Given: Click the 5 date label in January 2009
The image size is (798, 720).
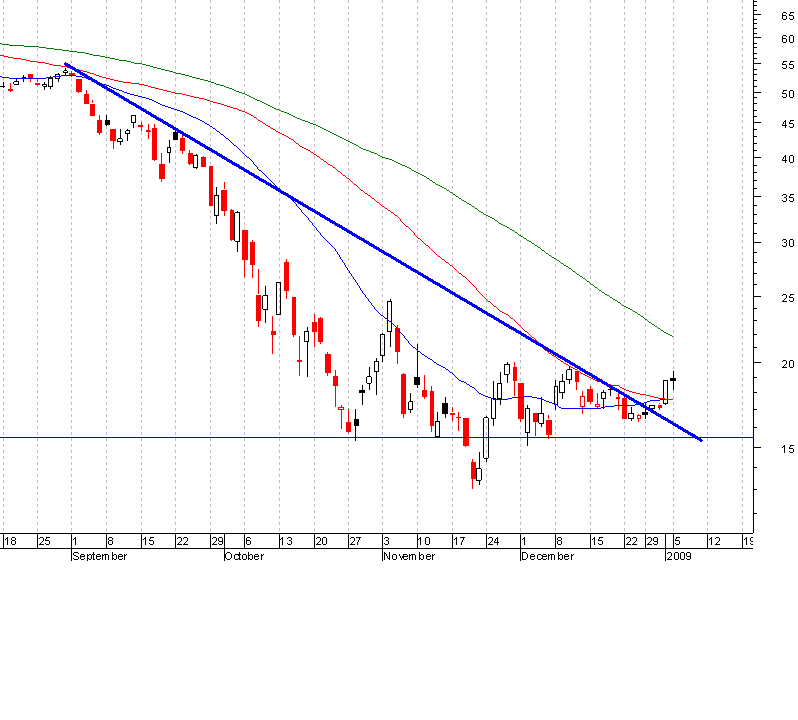Looking at the screenshot, I should point(677,541).
